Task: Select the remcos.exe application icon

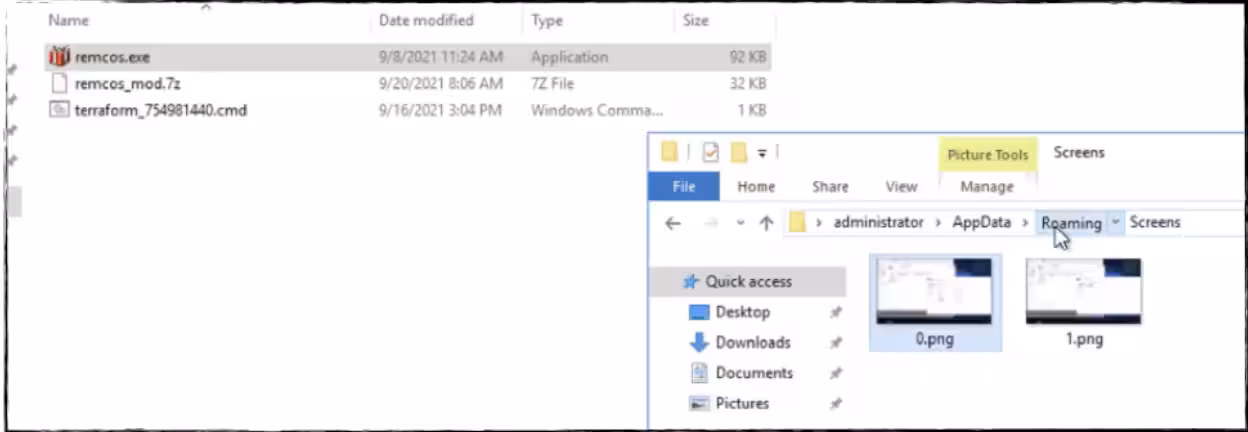Action: 60,57
